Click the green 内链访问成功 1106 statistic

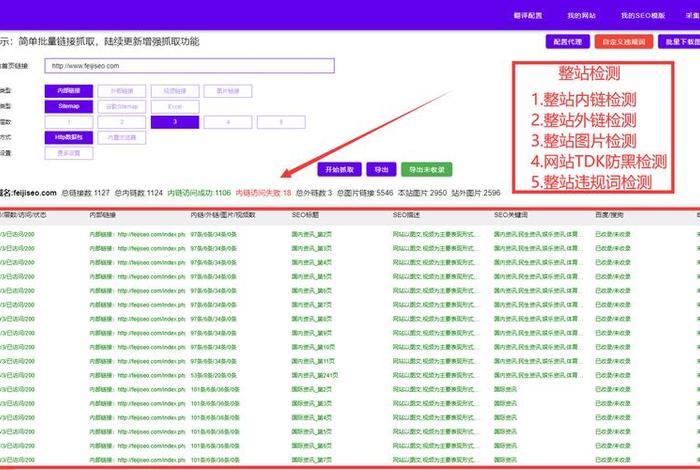(199, 193)
